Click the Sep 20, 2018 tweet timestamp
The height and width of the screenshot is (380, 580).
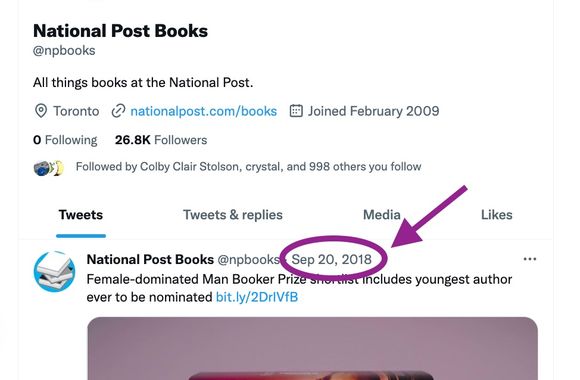point(331,259)
